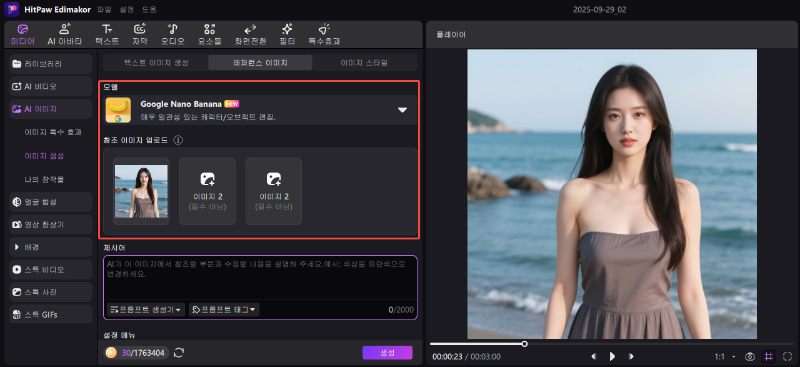Open AI Video (AI 비디오) in the sidebar
Screen dimensions: 800x367
pyautogui.click(x=51, y=86)
